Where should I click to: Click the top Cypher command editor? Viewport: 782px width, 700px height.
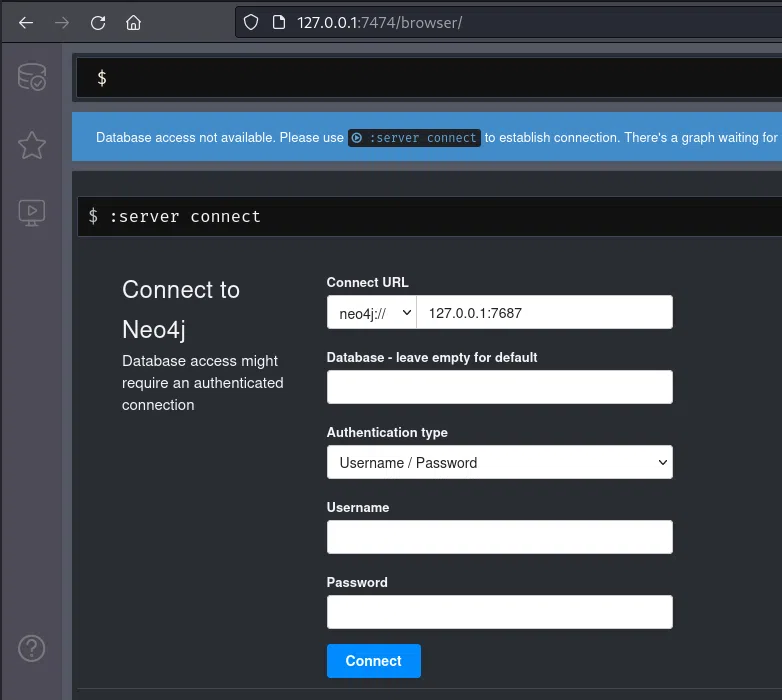(x=430, y=78)
